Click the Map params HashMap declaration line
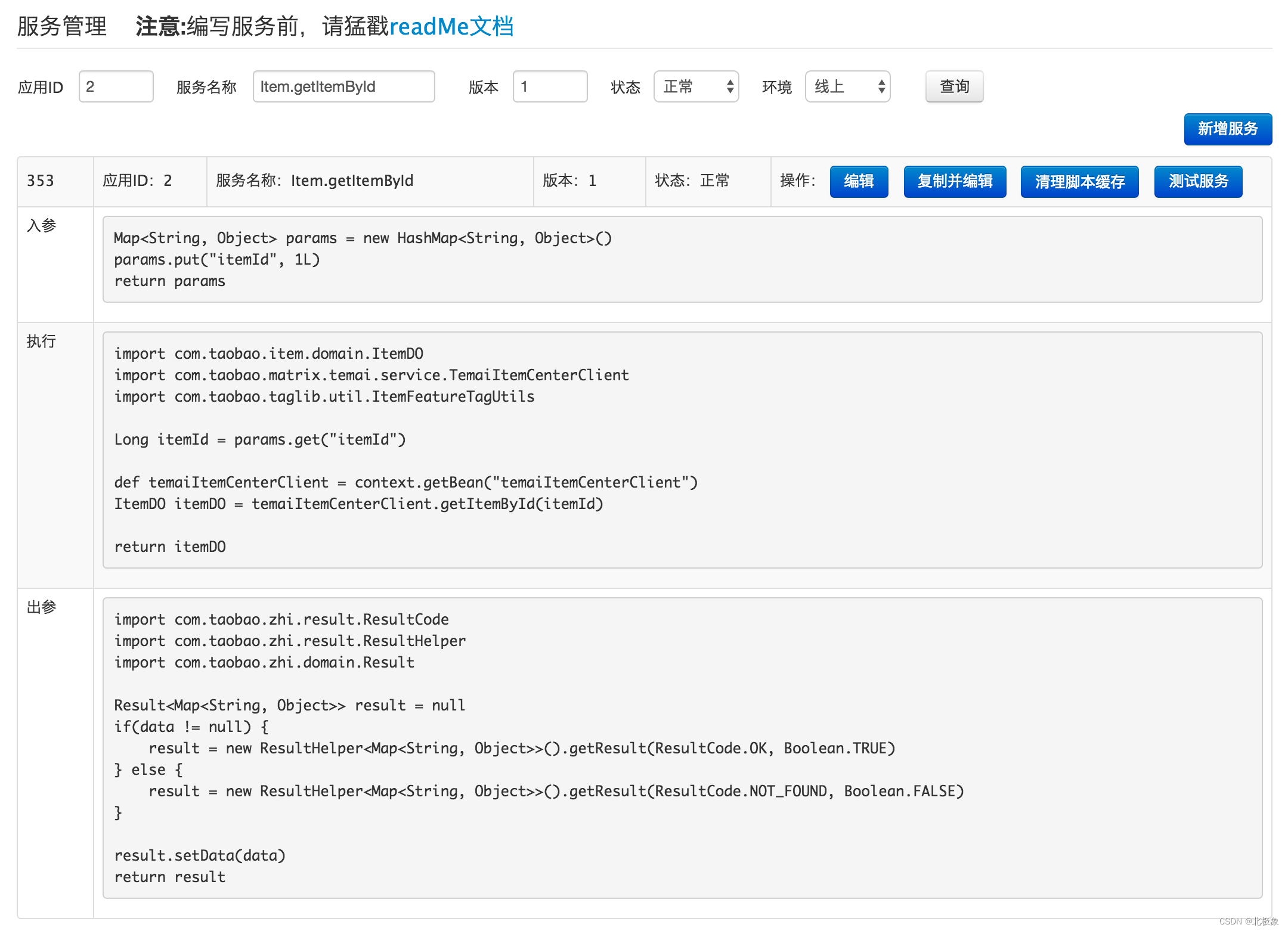This screenshot has height=931, width=1288. (x=363, y=238)
